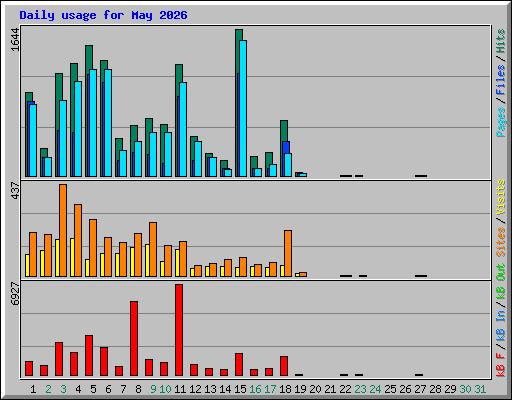Select day 20 on the x-axis

click(x=315, y=389)
